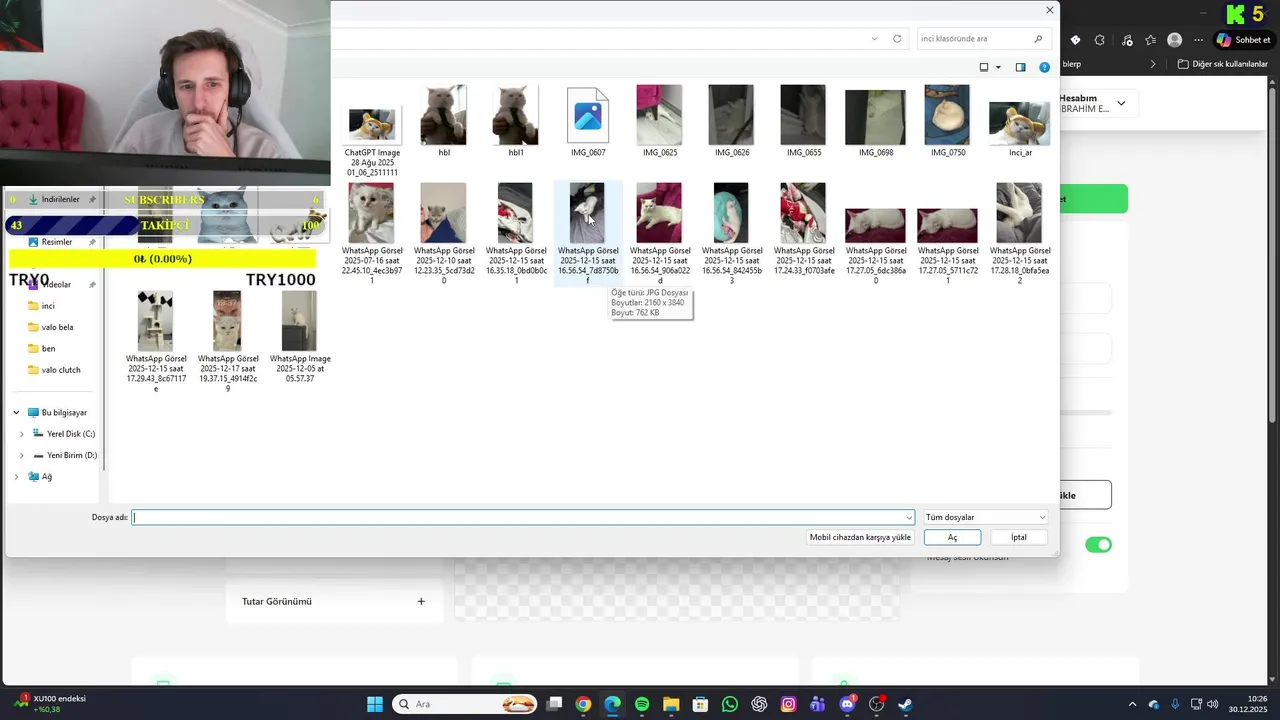Open Edge favorites star icon
Viewport: 1280px width, 720px height.
tap(1151, 40)
